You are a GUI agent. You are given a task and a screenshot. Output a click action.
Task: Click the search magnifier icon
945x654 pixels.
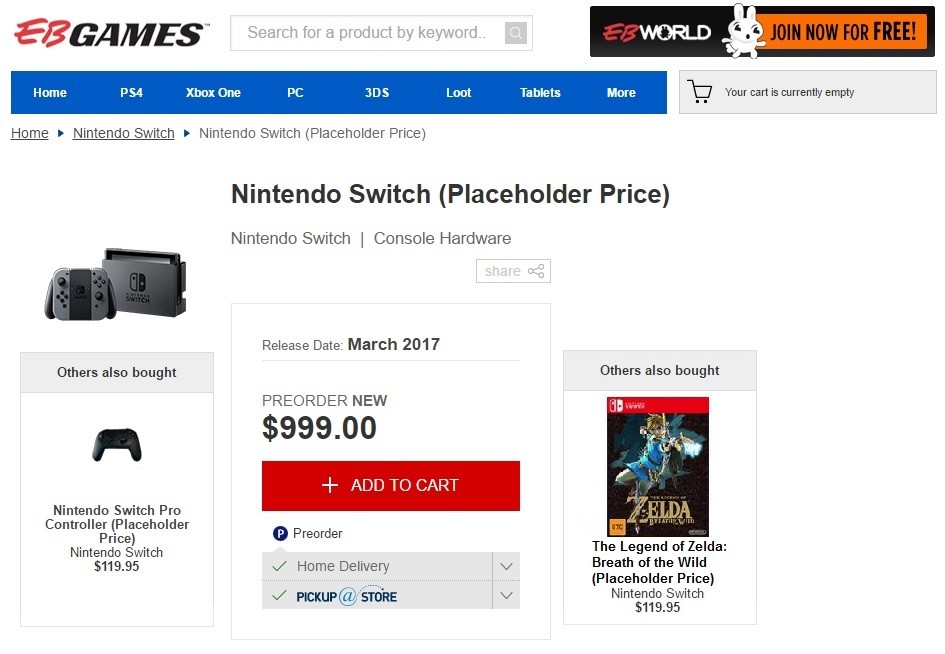(515, 33)
